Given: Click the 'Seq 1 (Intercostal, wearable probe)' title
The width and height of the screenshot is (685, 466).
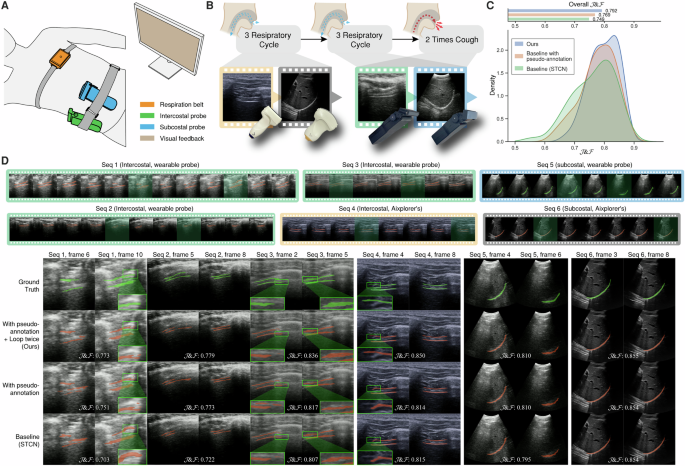Looking at the screenshot, I should click(150, 165).
